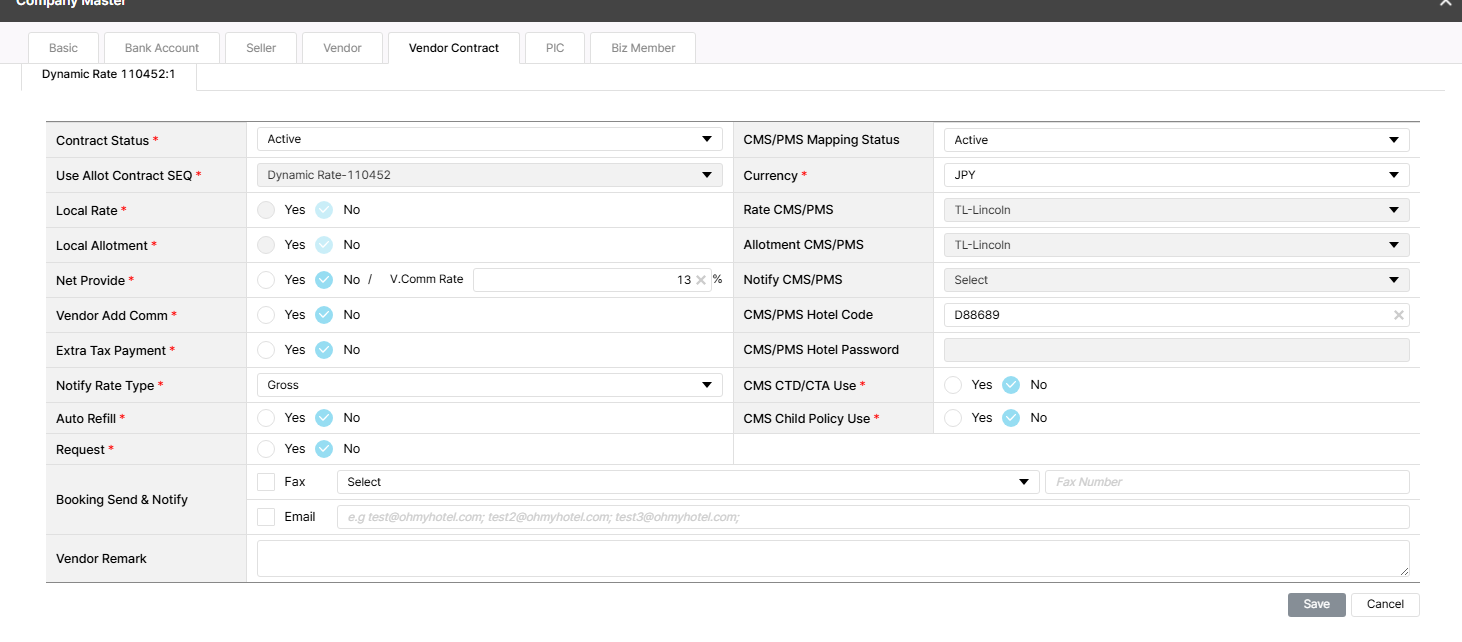
Task: Click the Cancel button
Action: [x=1385, y=604]
